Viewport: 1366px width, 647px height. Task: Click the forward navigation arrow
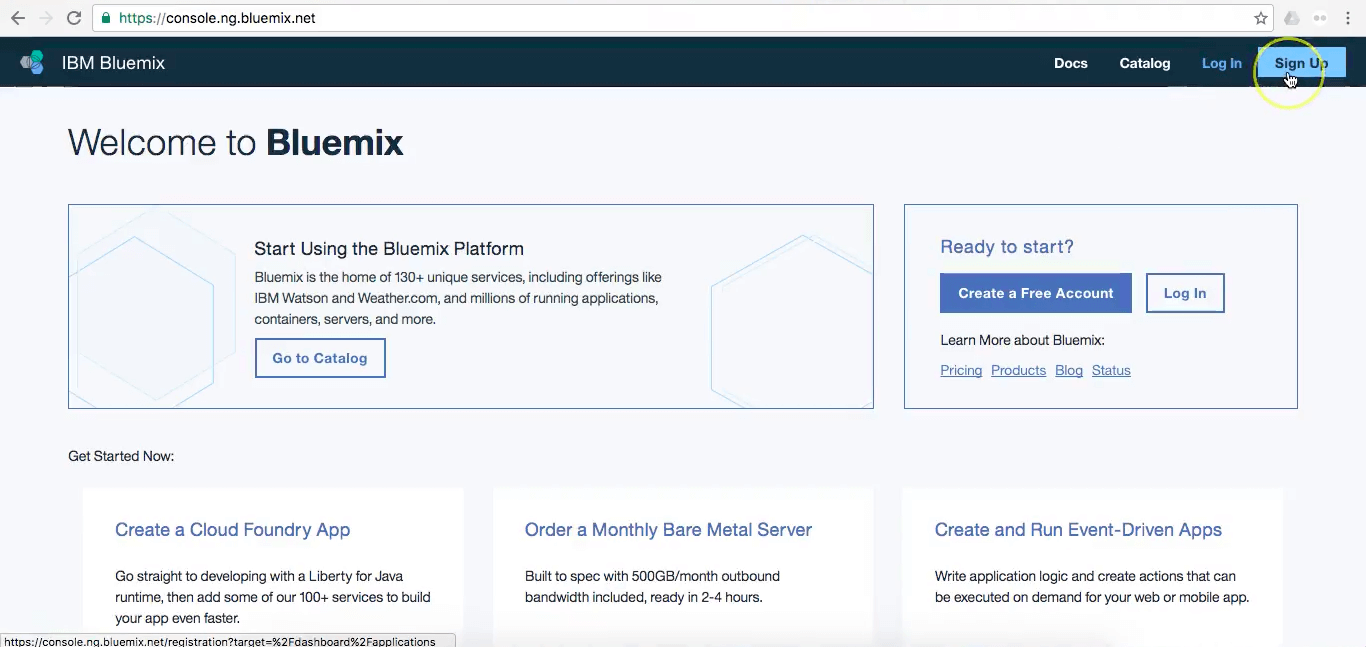[44, 17]
